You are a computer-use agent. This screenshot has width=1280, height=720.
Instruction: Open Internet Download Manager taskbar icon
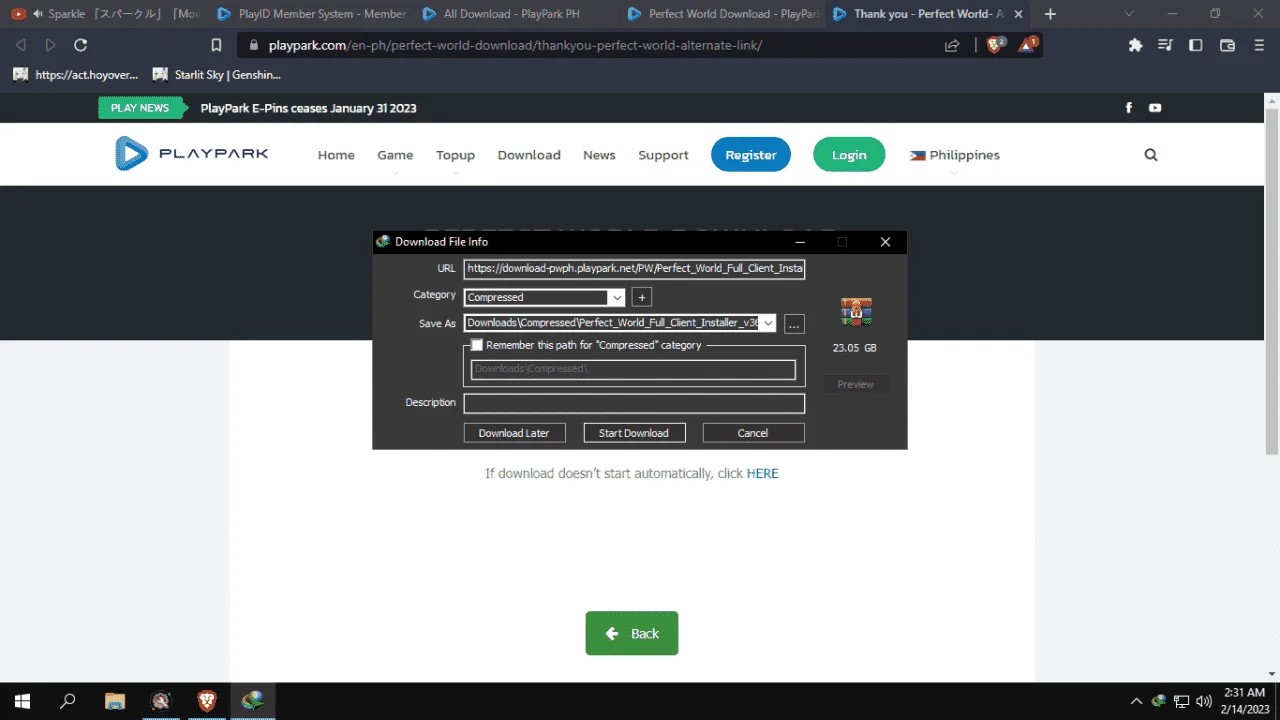[x=253, y=701]
